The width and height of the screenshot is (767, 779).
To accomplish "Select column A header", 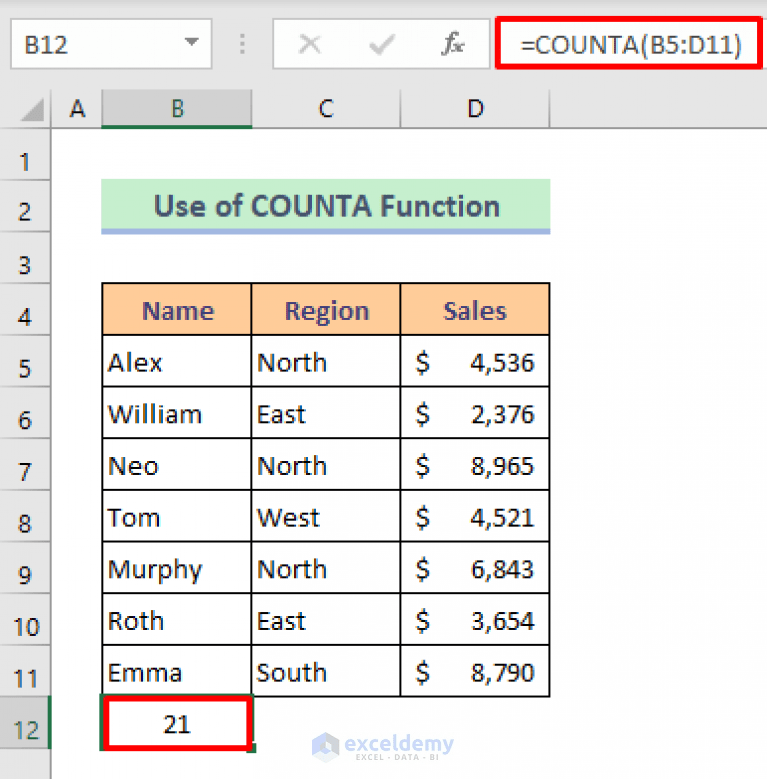I will point(77,108).
